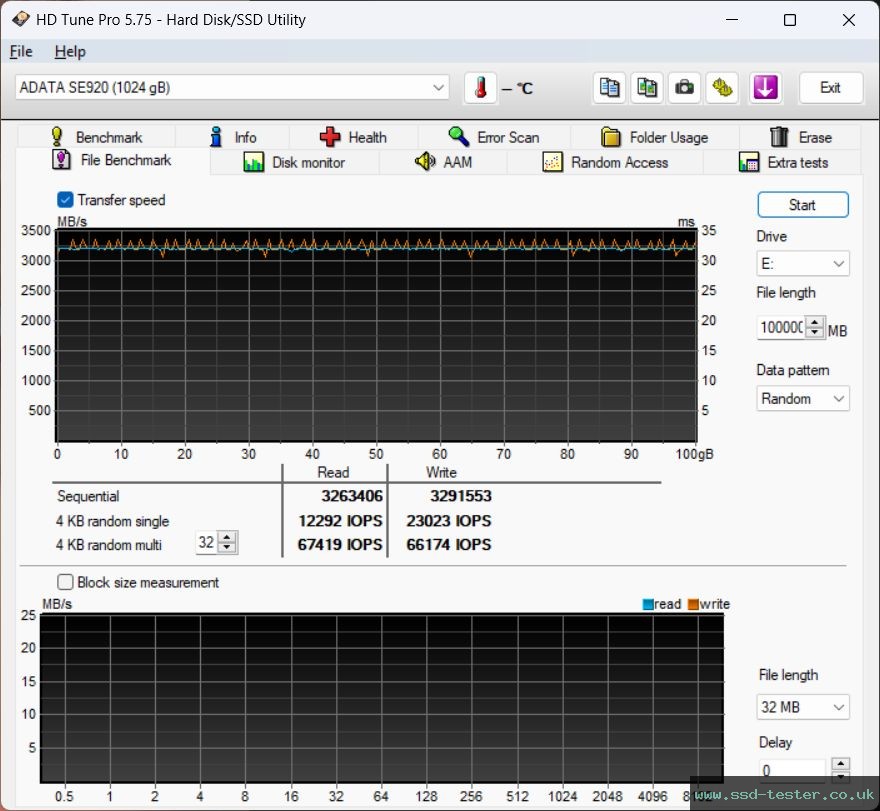Click the orange write legend swatch

(x=693, y=604)
